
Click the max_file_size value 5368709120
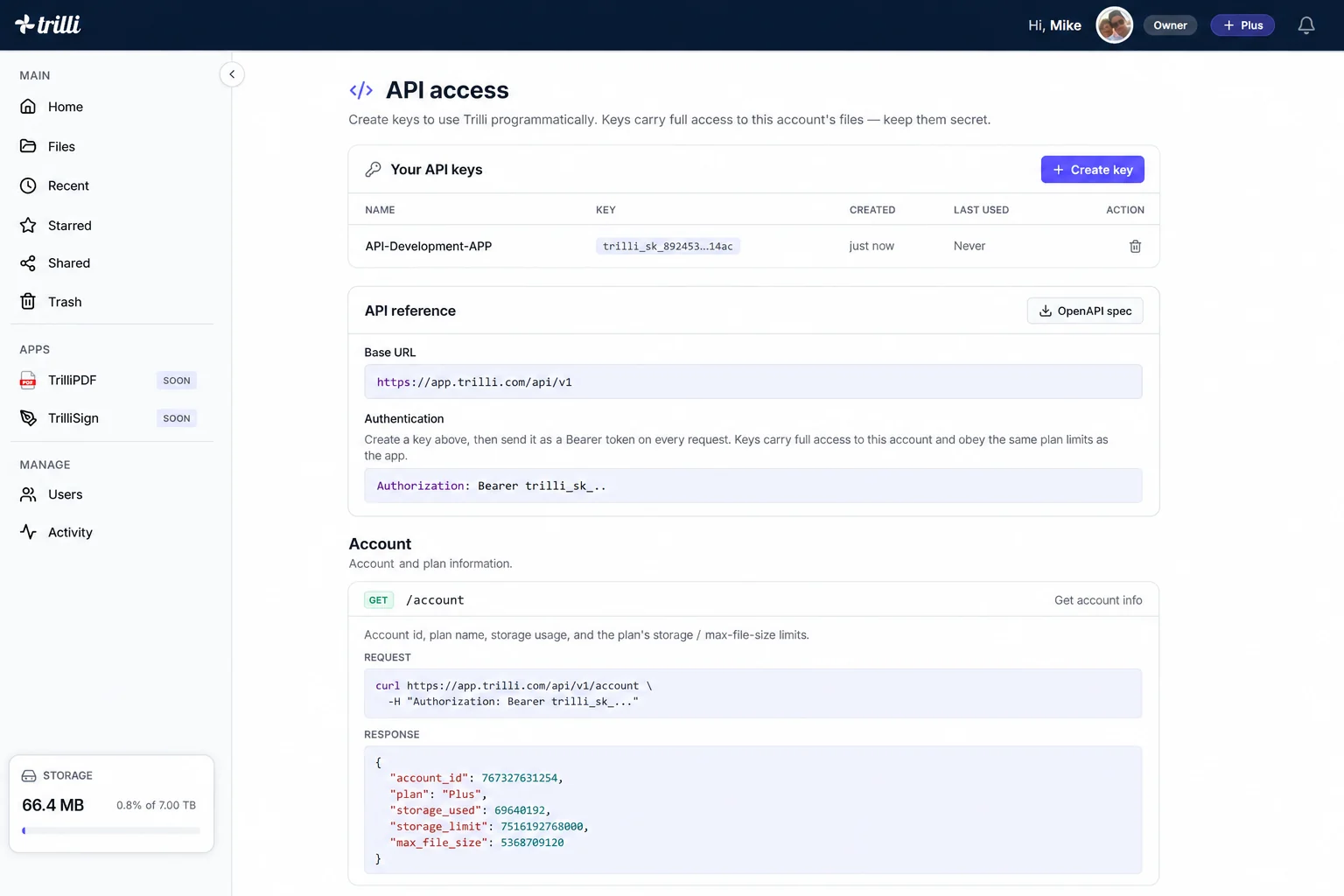coord(532,843)
